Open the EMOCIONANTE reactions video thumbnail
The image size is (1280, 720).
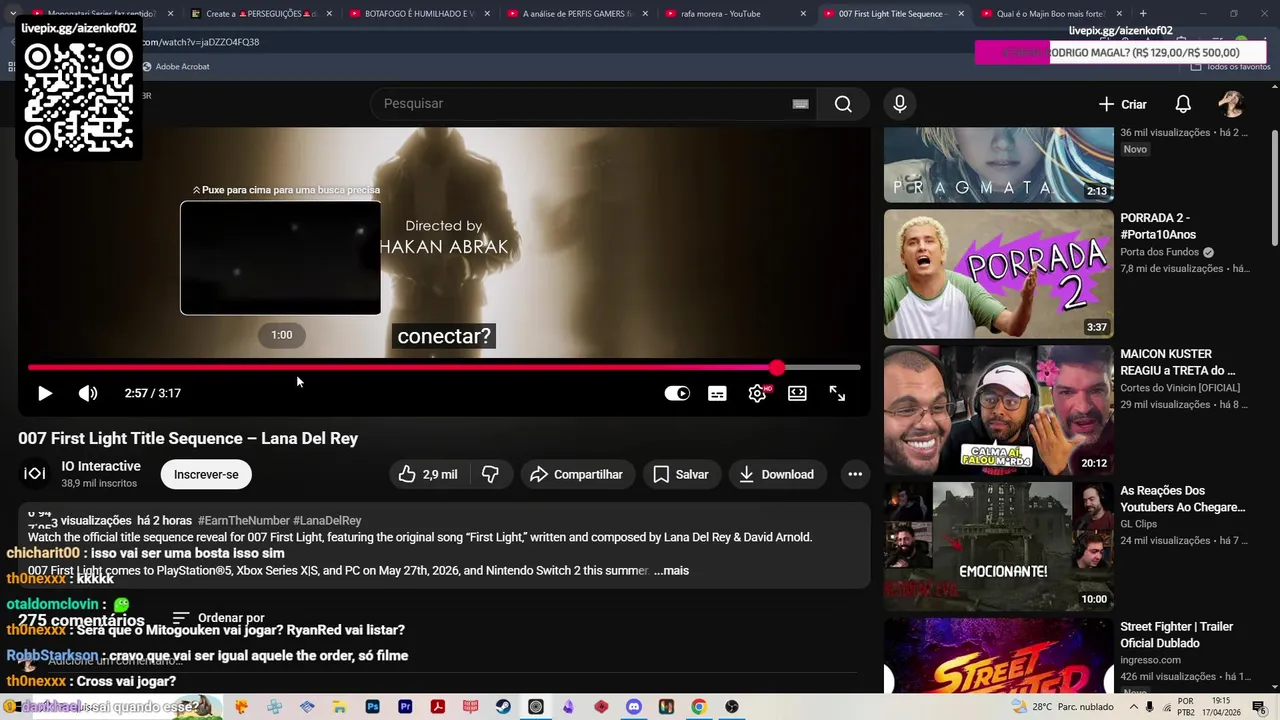coord(998,546)
